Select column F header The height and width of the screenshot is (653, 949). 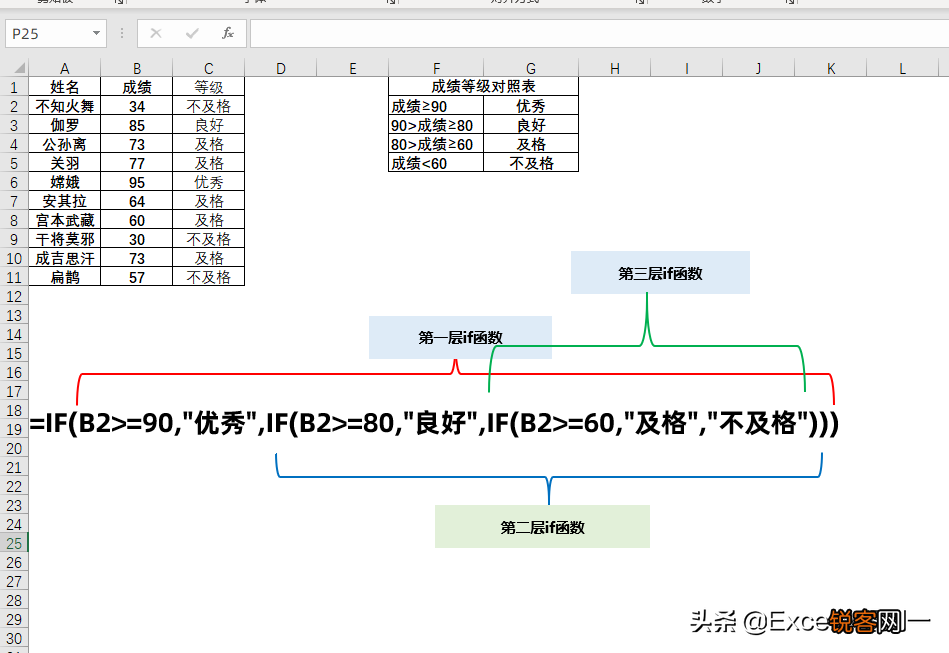point(436,68)
